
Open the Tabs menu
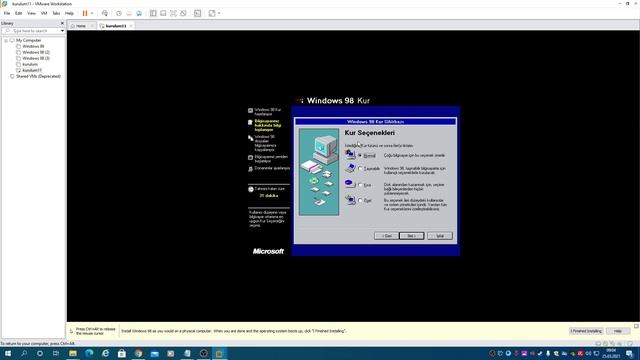56,13
